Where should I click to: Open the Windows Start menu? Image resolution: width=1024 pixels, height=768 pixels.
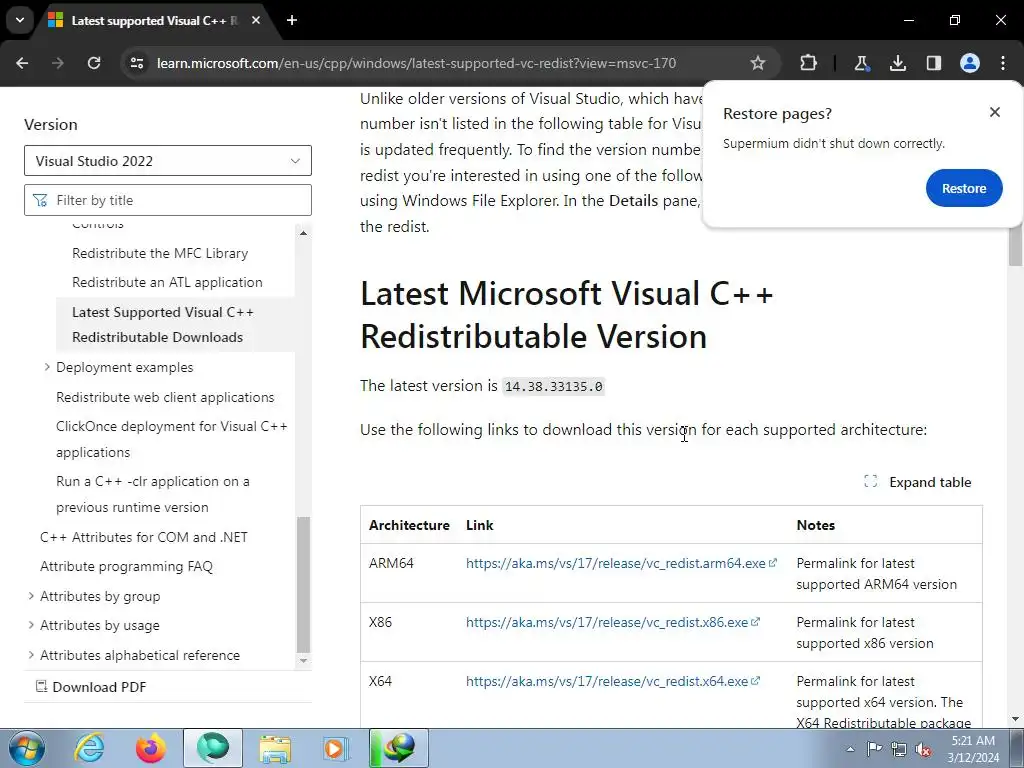[26, 748]
